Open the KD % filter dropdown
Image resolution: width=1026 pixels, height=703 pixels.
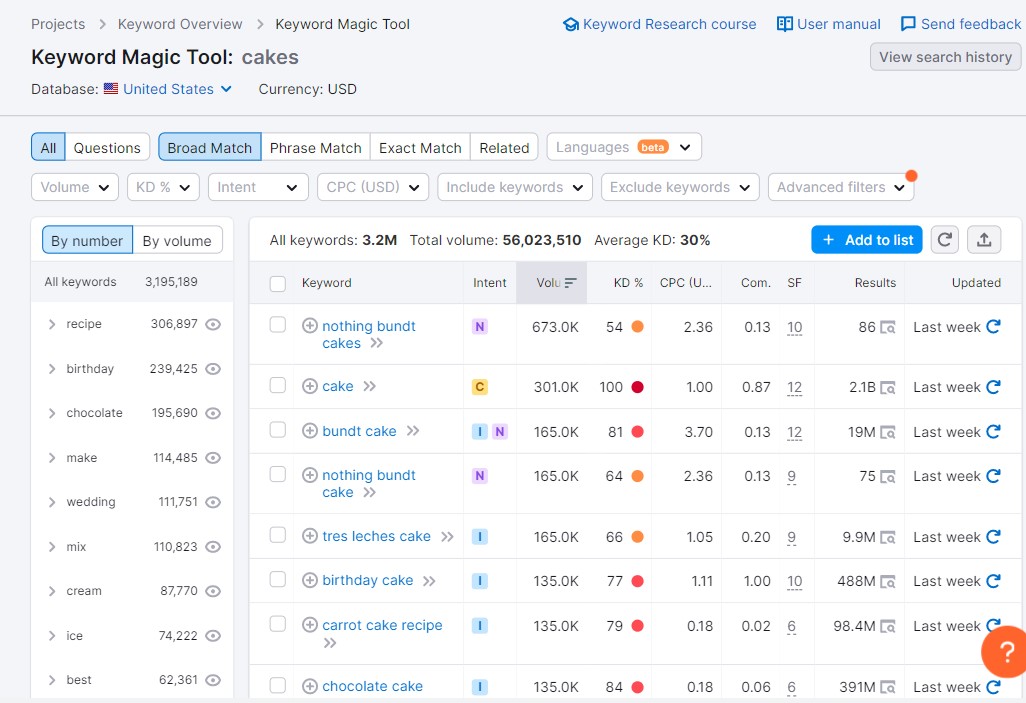pyautogui.click(x=163, y=187)
